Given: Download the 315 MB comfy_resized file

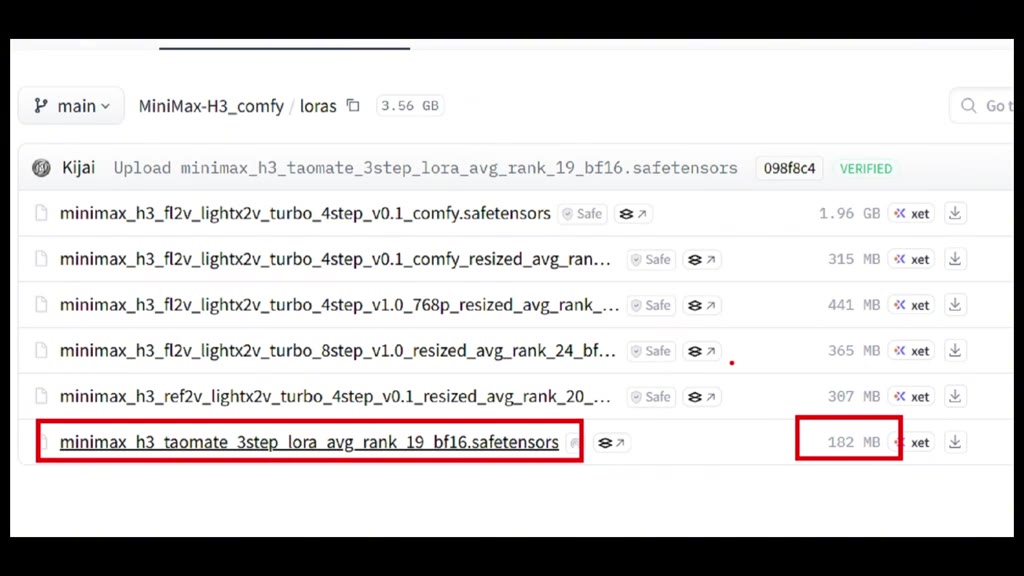Looking at the screenshot, I should [x=955, y=259].
